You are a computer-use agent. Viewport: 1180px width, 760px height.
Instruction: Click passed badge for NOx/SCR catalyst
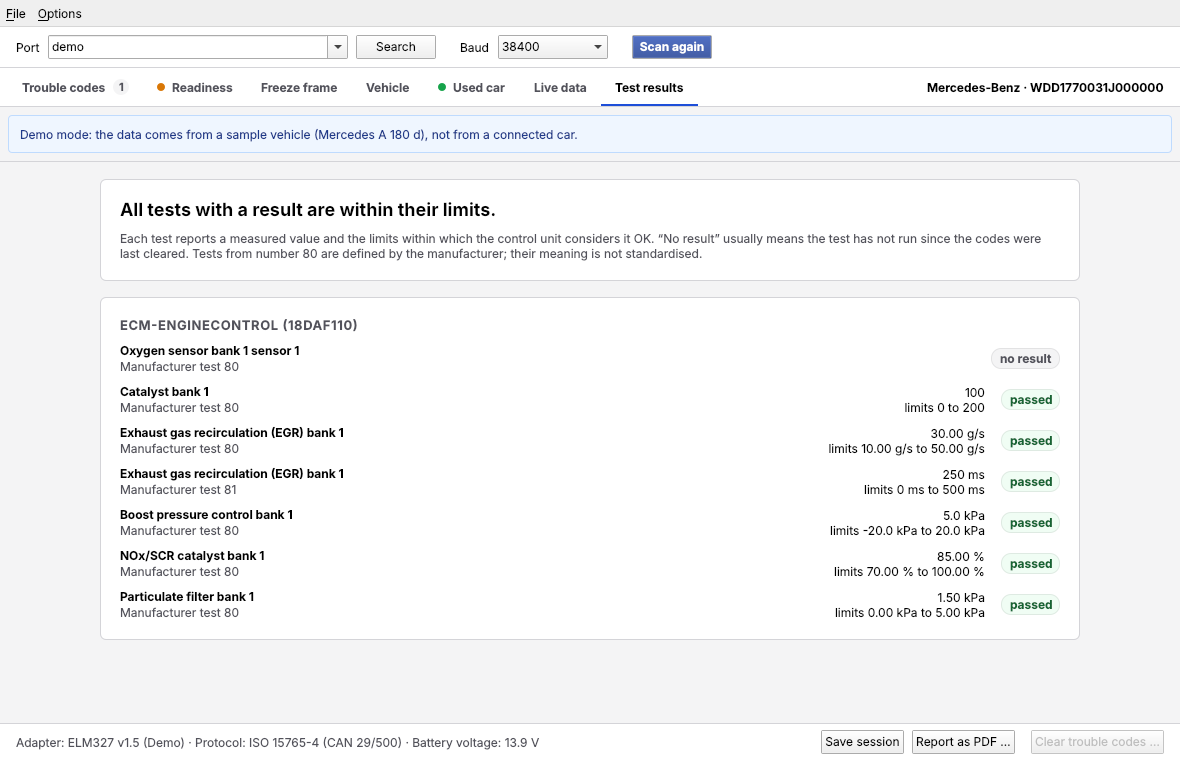click(x=1030, y=564)
